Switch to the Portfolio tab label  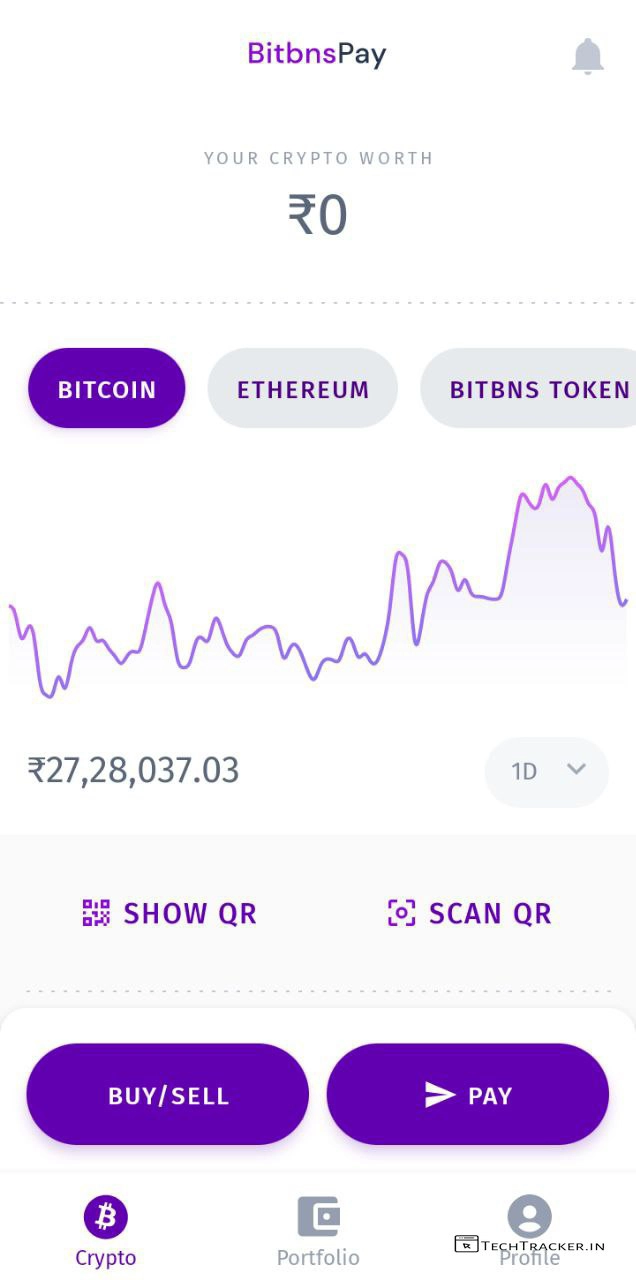coord(318,1258)
